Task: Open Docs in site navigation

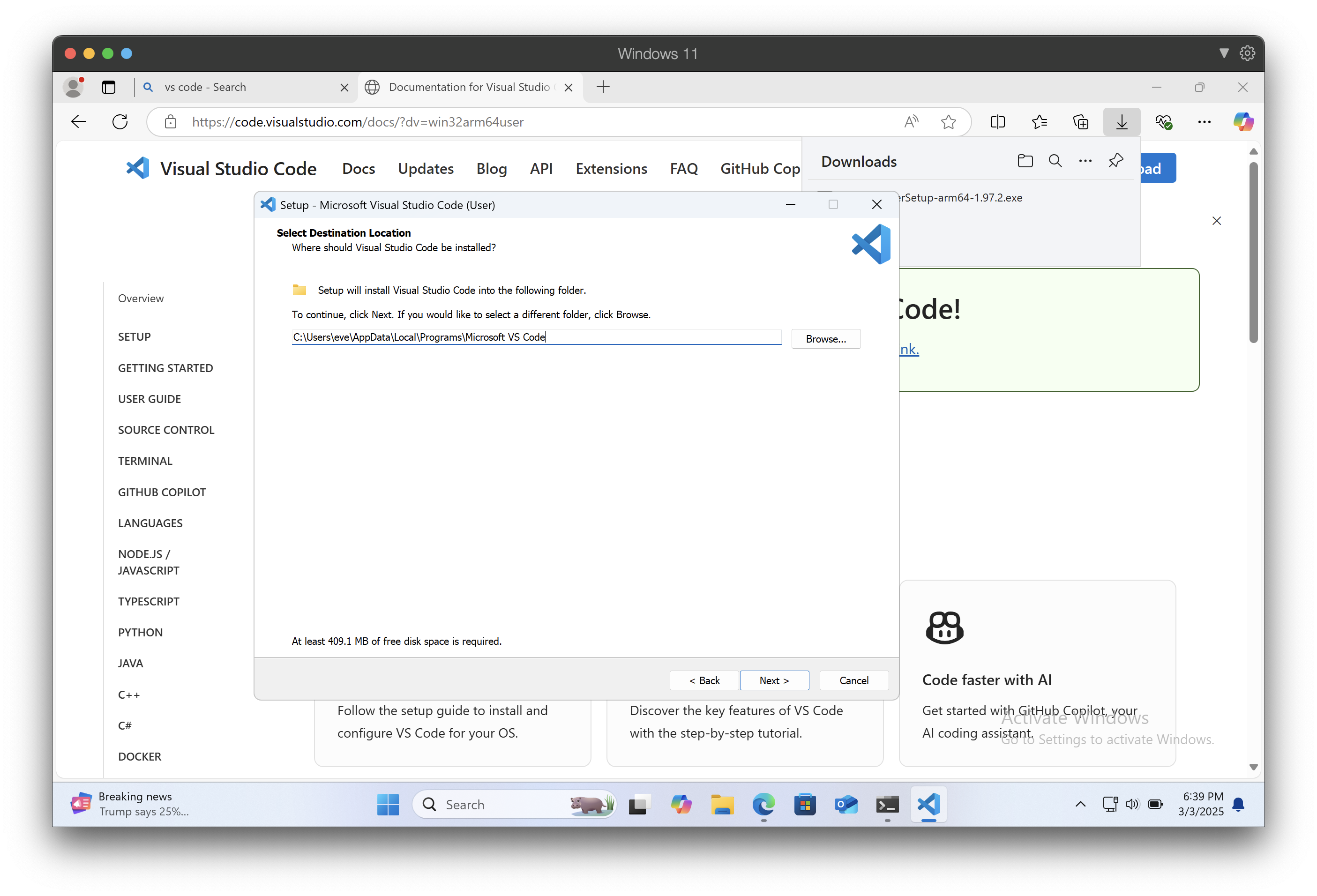Action: (359, 168)
